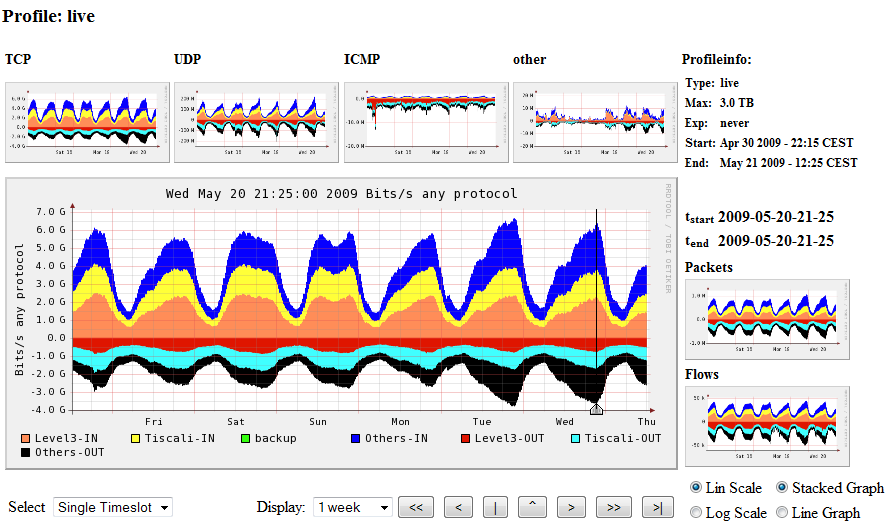
Task: Click the 'Profile: live' heading
Action: [48, 16]
